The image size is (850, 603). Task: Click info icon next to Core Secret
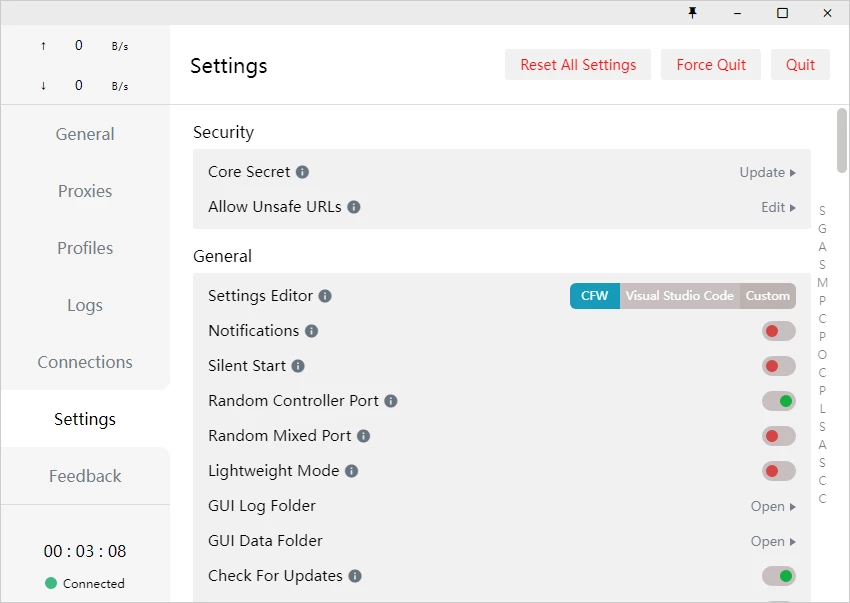pos(302,172)
